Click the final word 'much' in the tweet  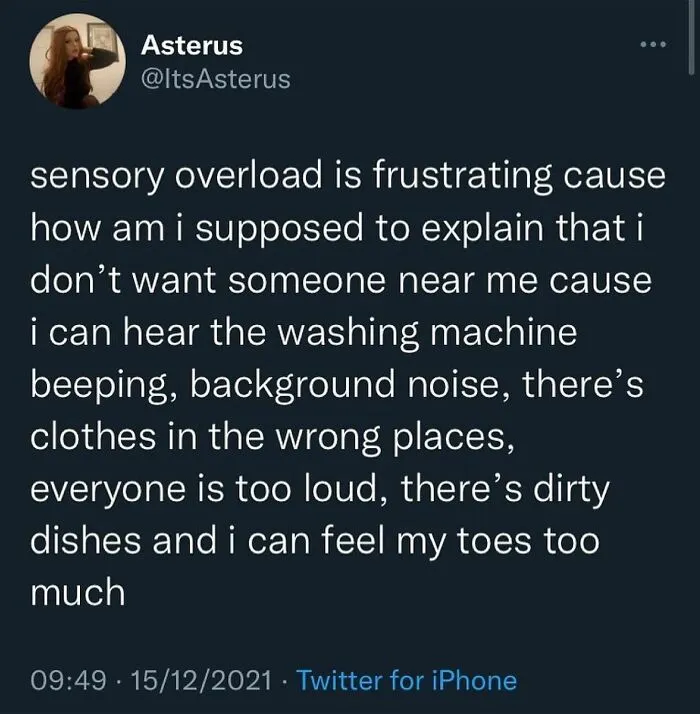click(78, 593)
